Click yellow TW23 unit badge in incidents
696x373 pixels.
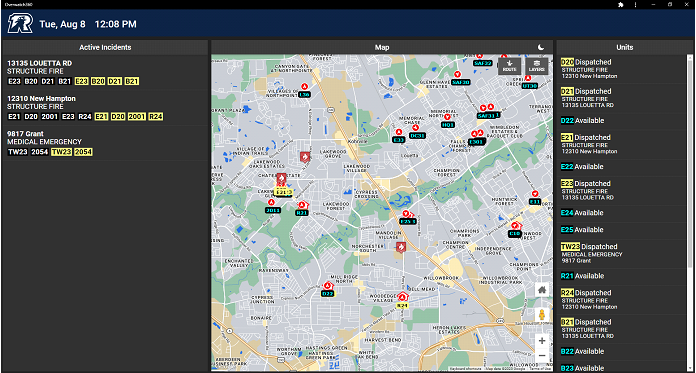61,152
